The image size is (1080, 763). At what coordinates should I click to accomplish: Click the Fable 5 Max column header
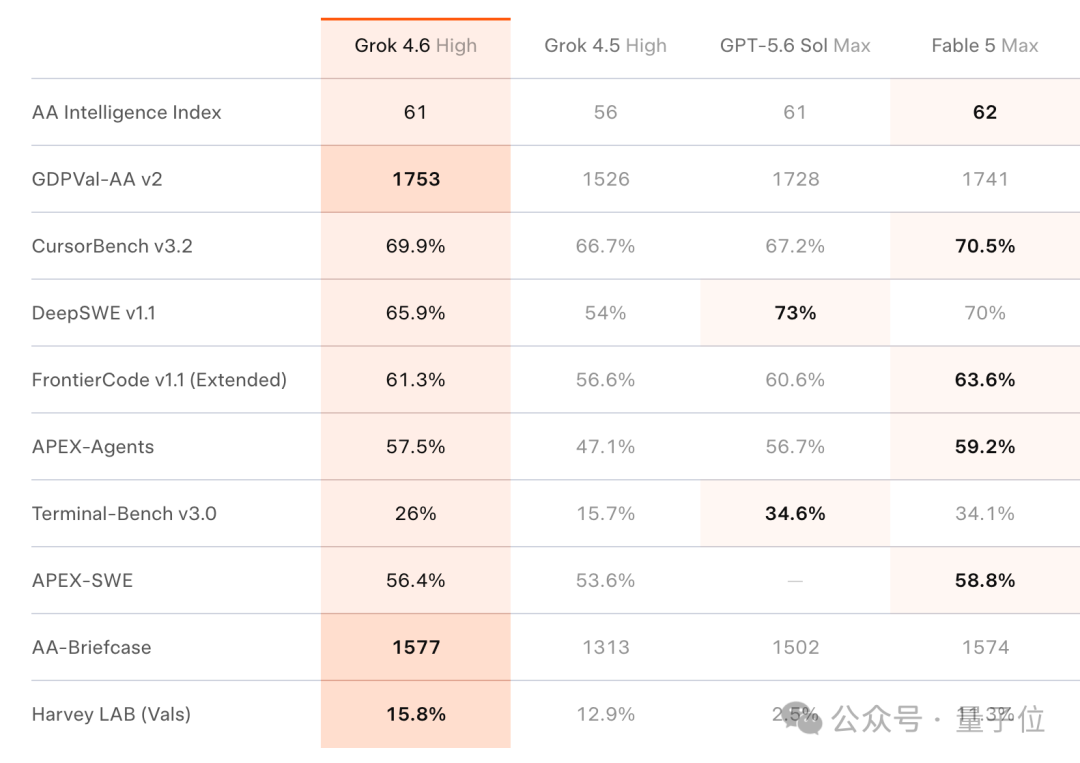click(985, 45)
